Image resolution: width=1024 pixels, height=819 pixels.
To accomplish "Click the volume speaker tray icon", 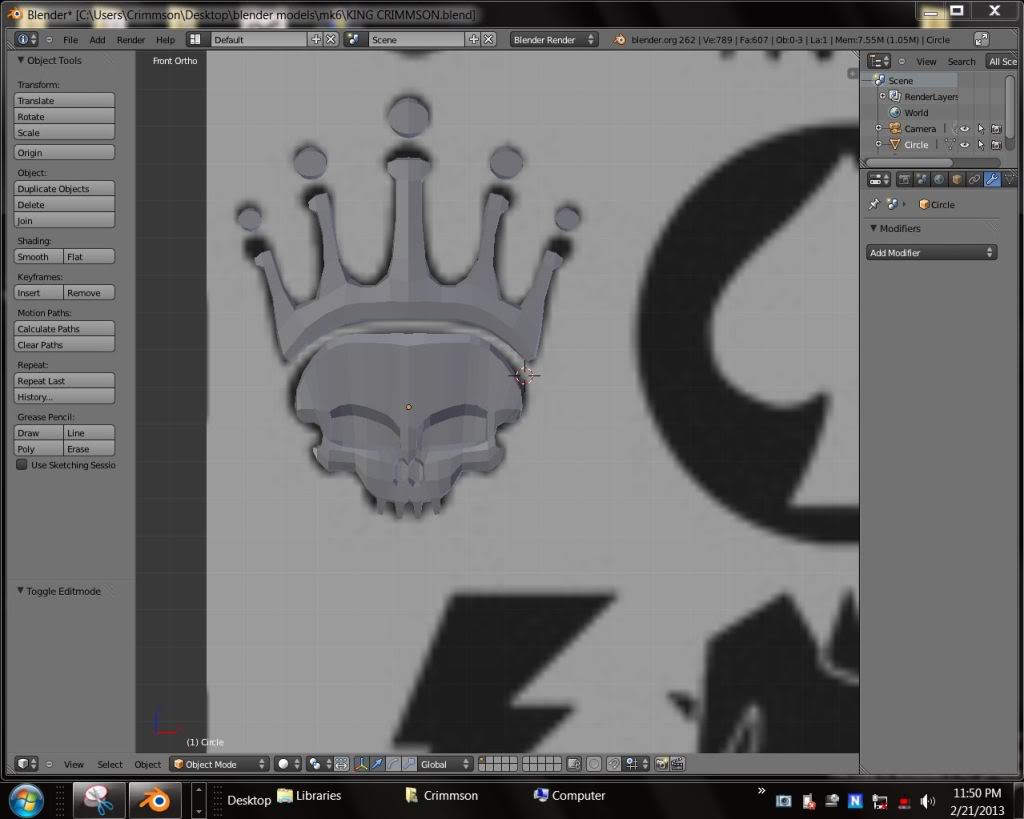I will click(x=927, y=801).
